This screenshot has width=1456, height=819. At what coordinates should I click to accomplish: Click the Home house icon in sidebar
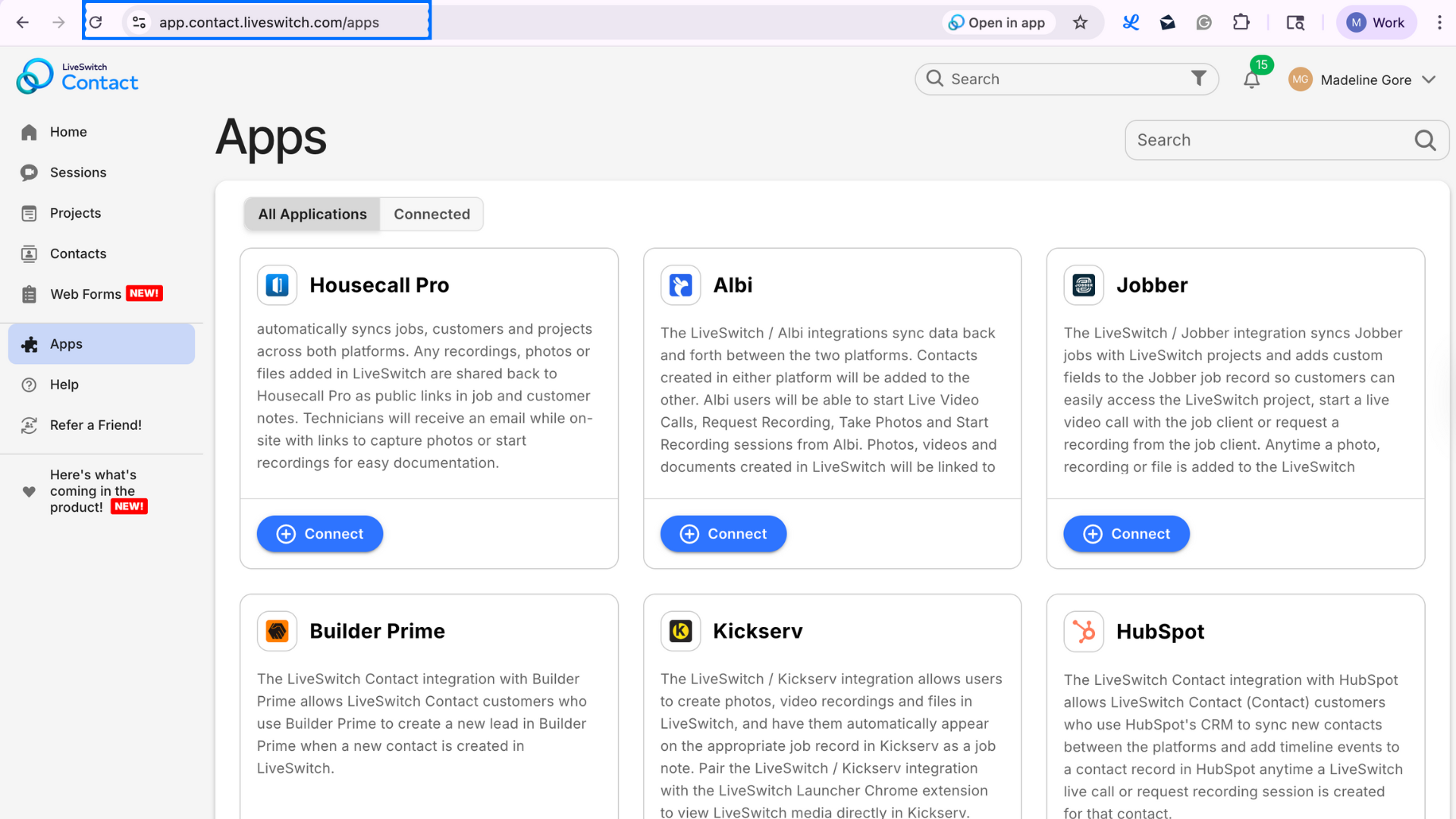29,132
